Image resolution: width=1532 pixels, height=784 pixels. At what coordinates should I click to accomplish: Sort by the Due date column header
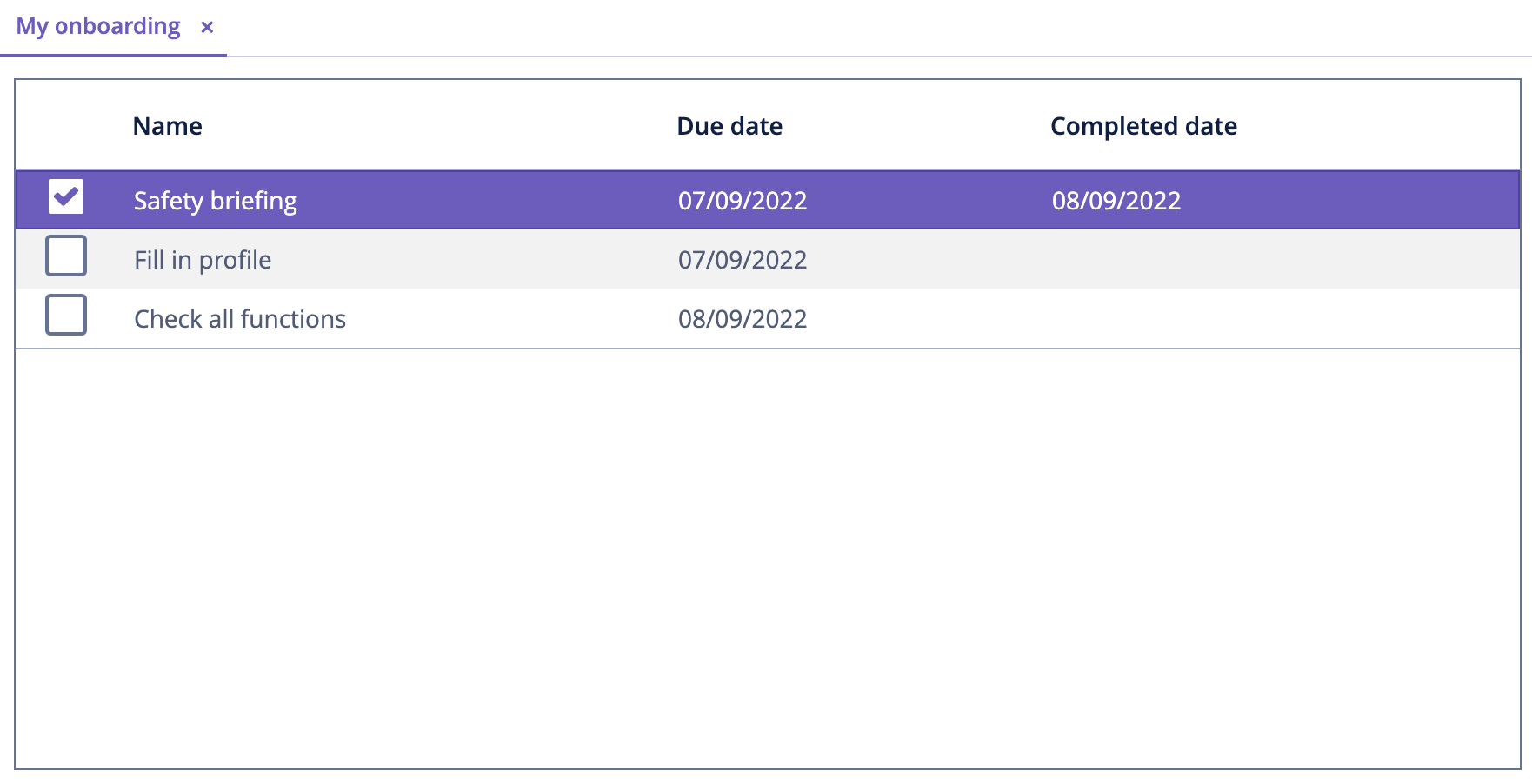click(x=729, y=126)
